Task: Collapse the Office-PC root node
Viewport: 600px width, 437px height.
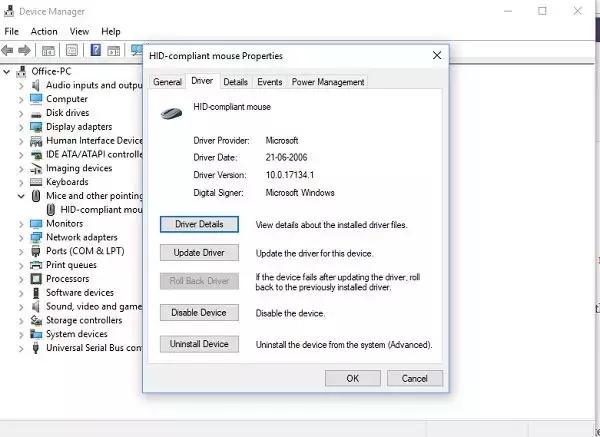Action: [7, 71]
